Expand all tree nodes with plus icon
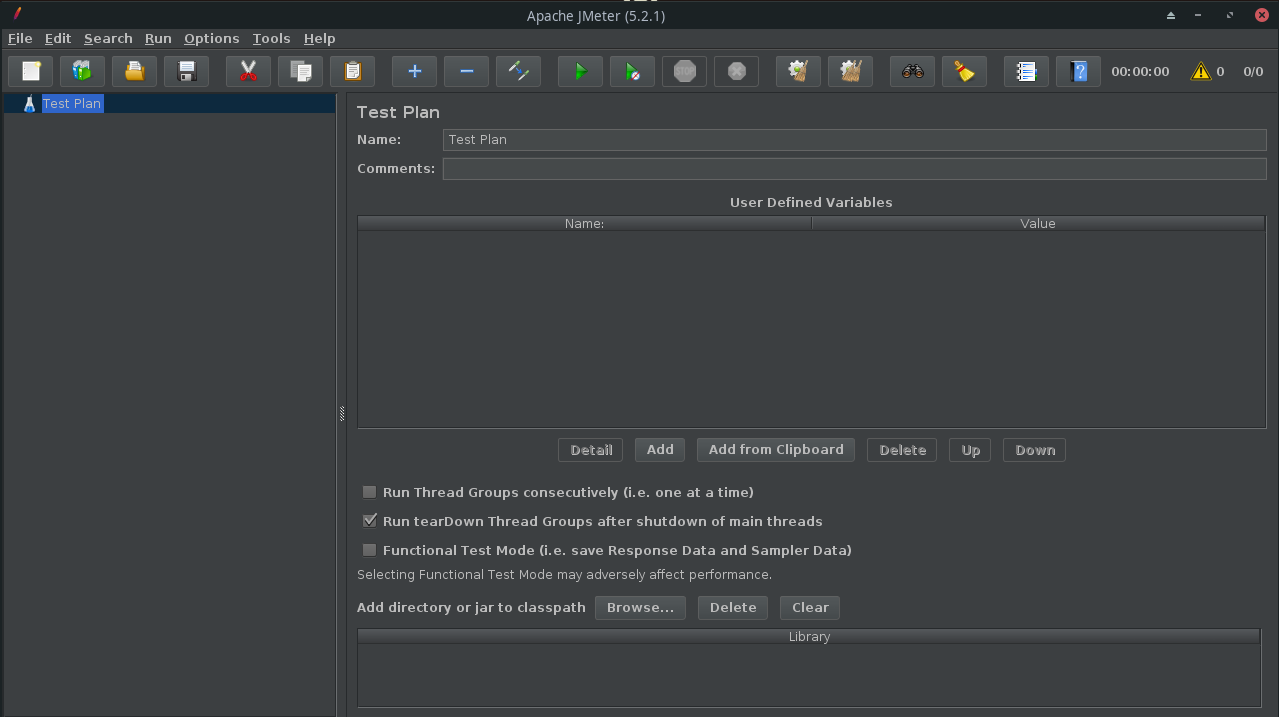The image size is (1279, 717). 414,72
